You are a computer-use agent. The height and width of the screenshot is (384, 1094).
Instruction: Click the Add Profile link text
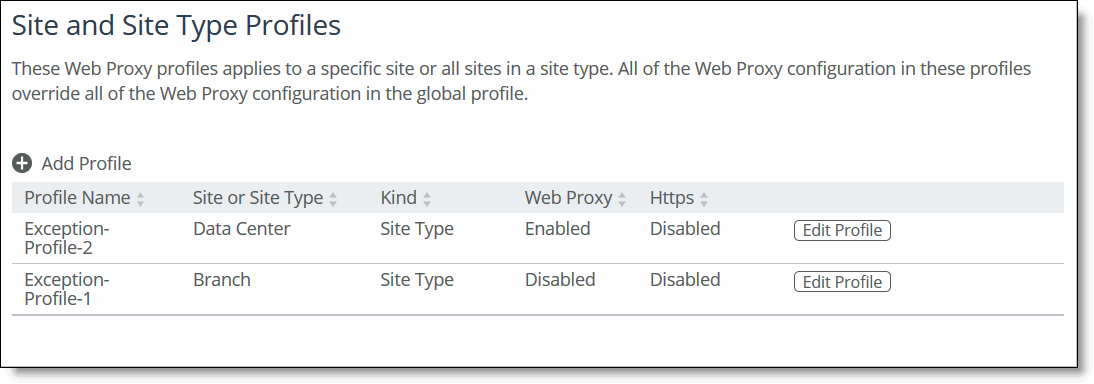(x=87, y=163)
